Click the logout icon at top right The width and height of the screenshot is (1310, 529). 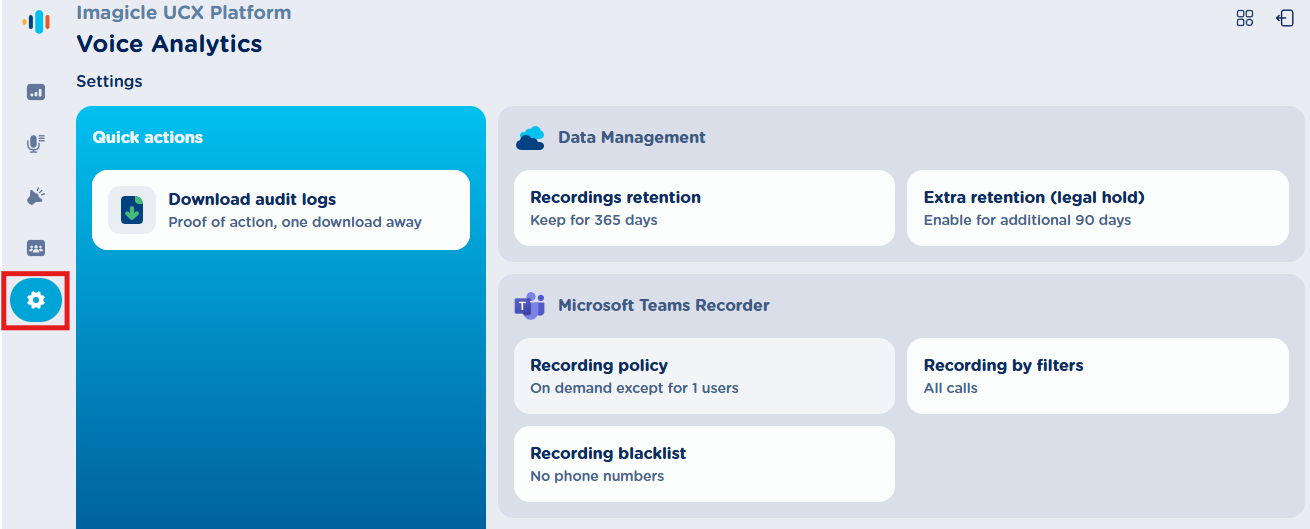tap(1286, 18)
